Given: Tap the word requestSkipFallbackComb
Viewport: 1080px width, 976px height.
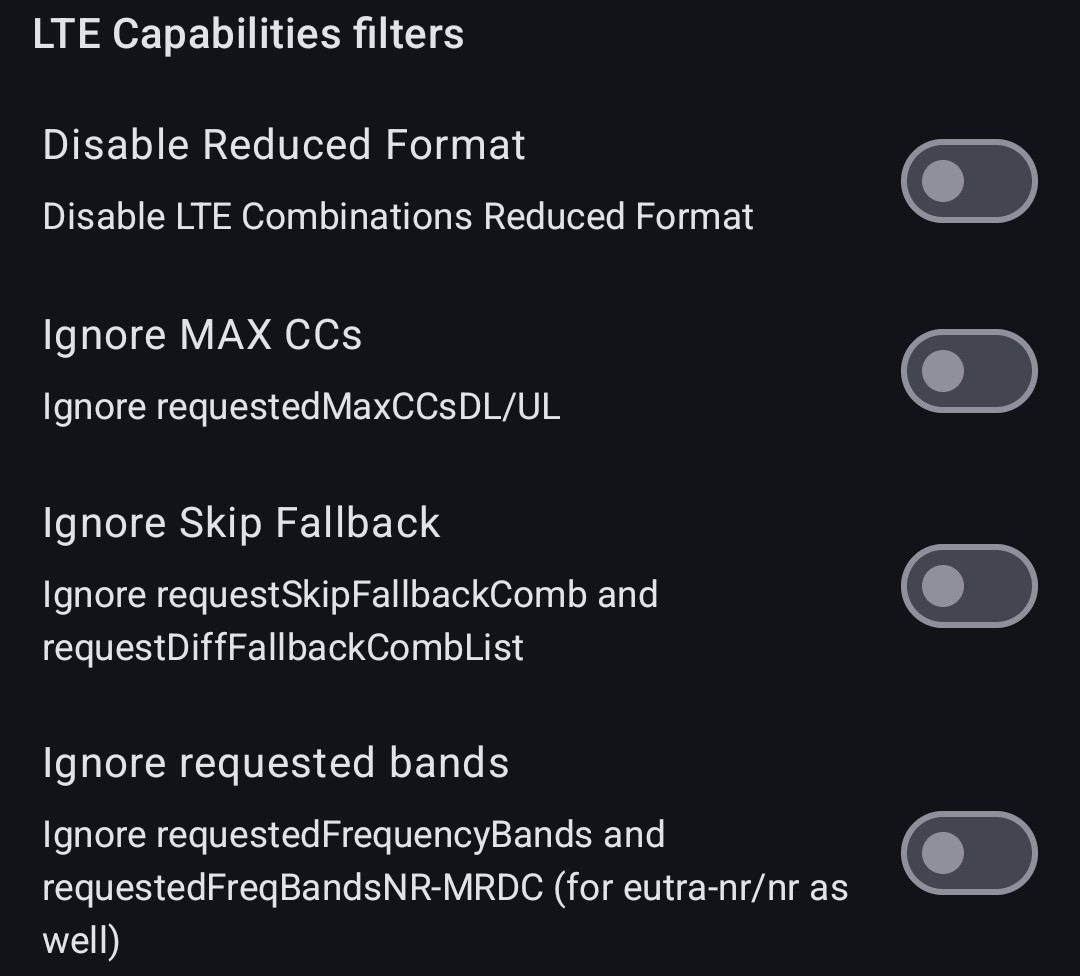Looking at the screenshot, I should [371, 595].
